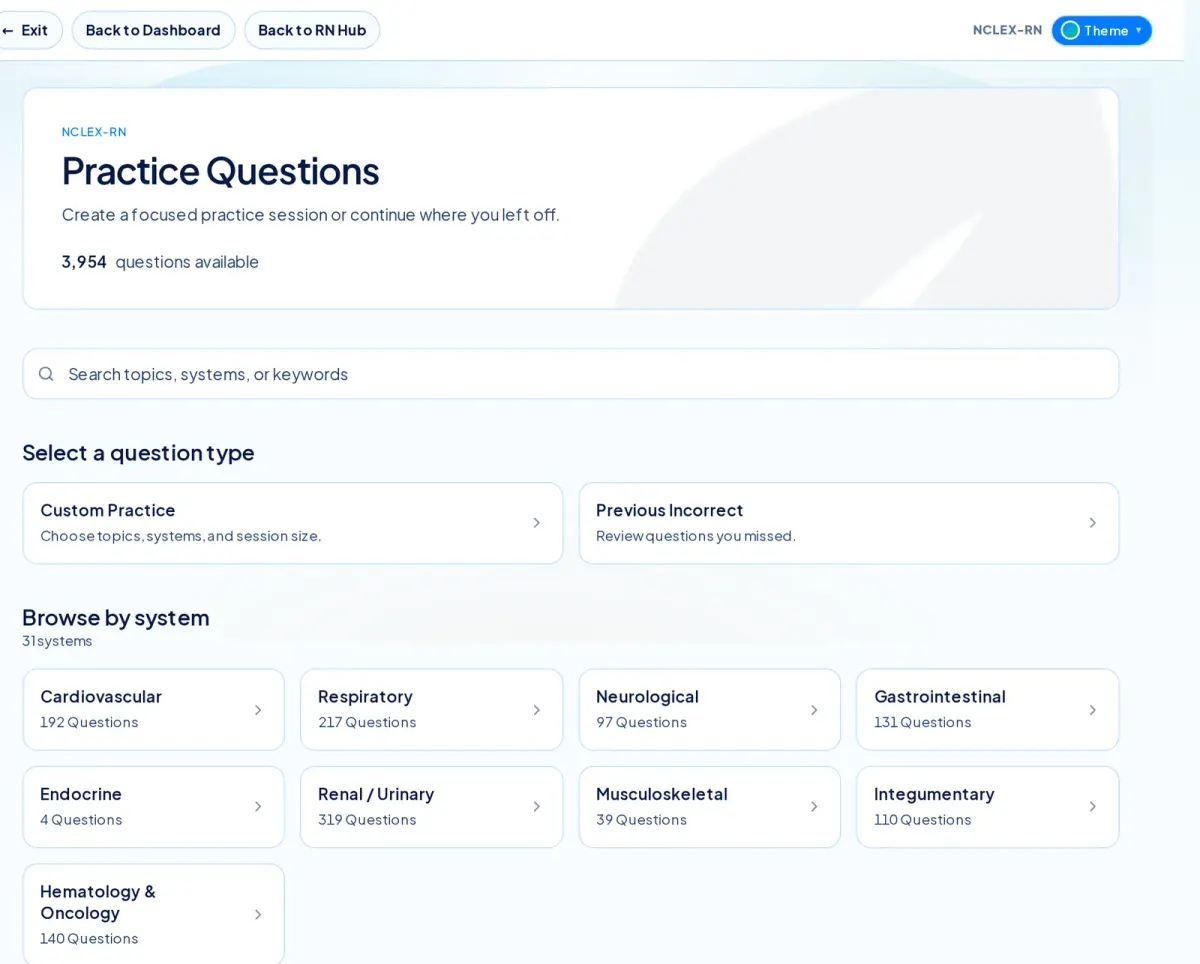This screenshot has width=1200, height=964.
Task: Select the Respiratory system title
Action: pos(365,696)
